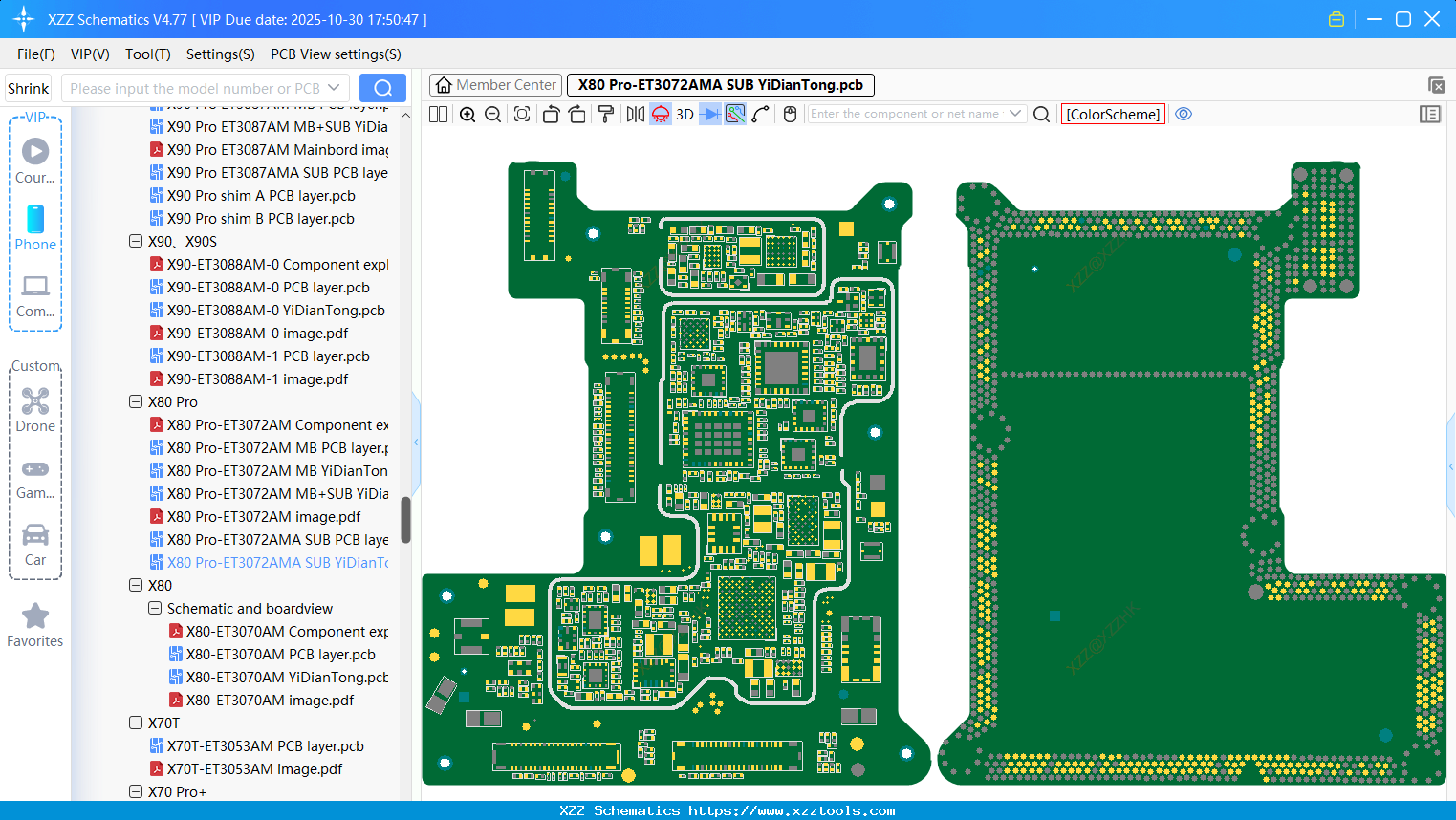Open X90 Pro shim A PCB layer.pcb
This screenshot has height=820, width=1456.
click(x=252, y=196)
